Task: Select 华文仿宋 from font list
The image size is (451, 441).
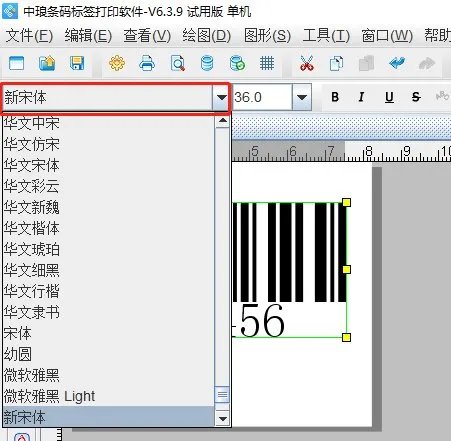Action: [108, 144]
